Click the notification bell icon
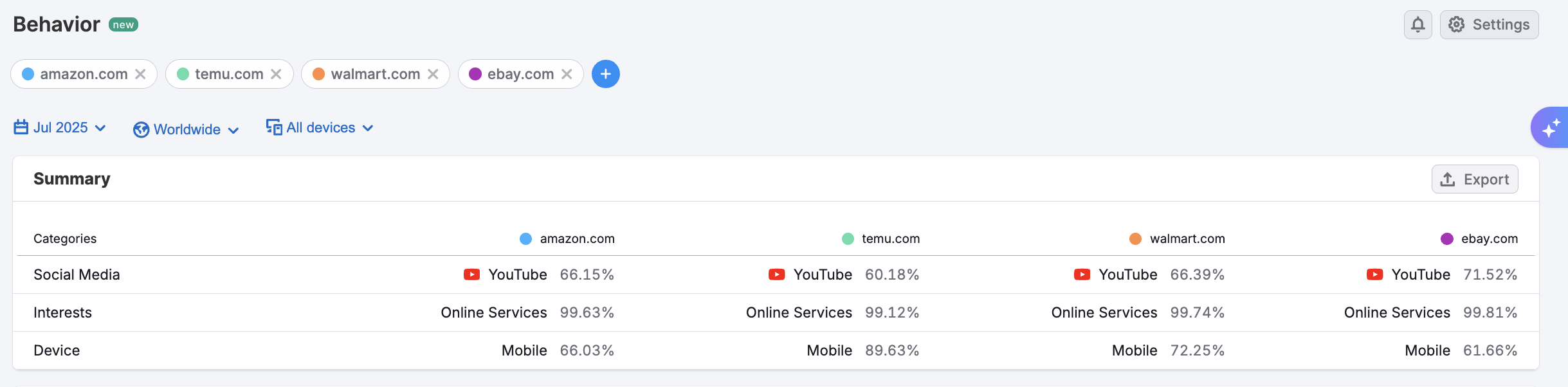1568x387 pixels. pyautogui.click(x=1418, y=25)
